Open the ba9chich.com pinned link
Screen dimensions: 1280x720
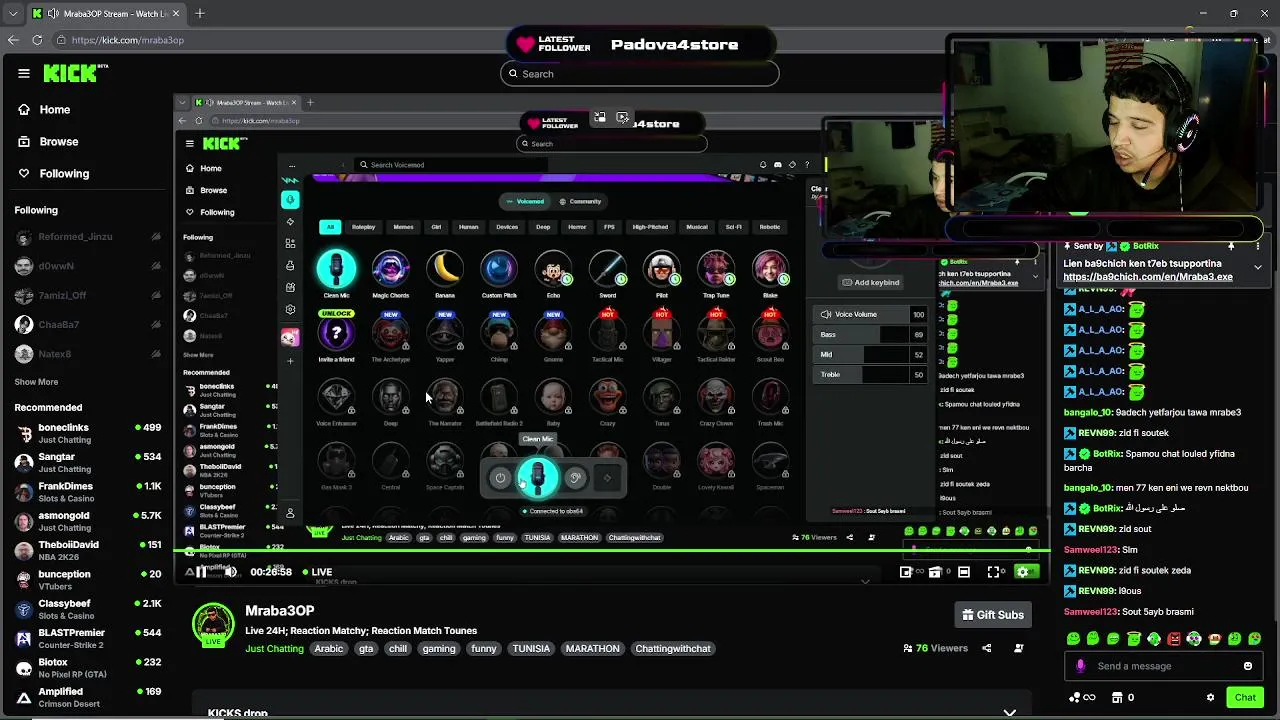pyautogui.click(x=1148, y=277)
